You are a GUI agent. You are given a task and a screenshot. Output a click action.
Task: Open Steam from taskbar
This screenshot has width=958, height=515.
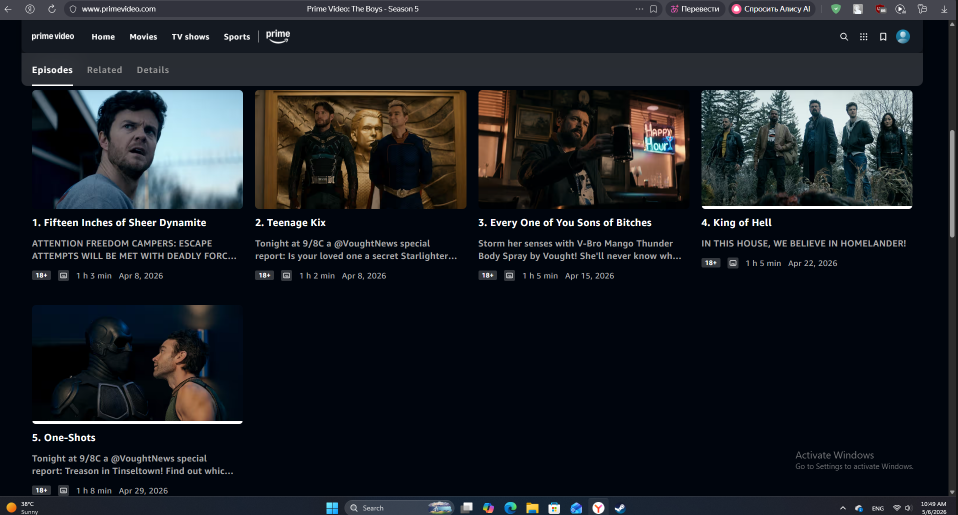click(x=620, y=508)
